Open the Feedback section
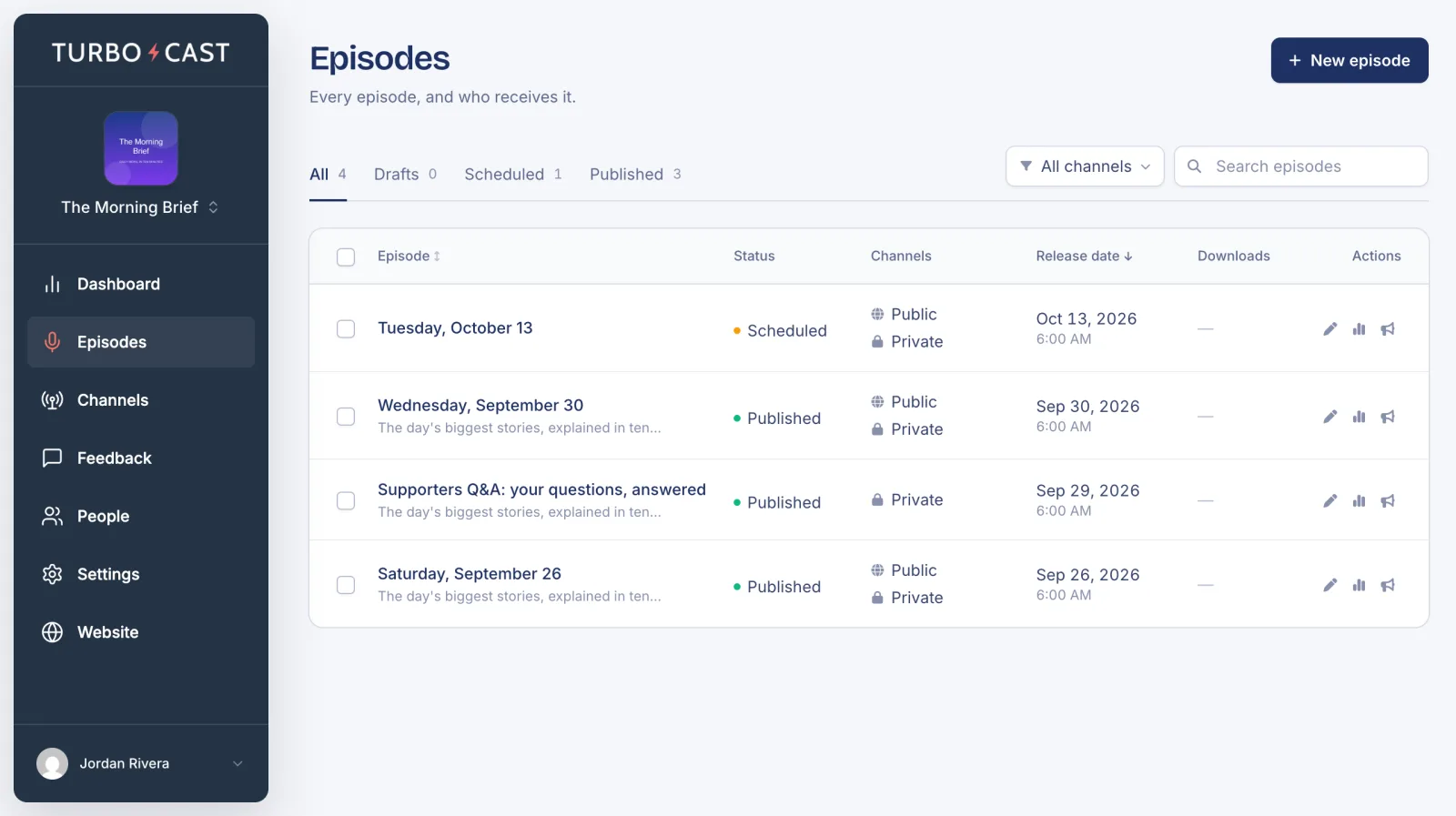 click(141, 458)
